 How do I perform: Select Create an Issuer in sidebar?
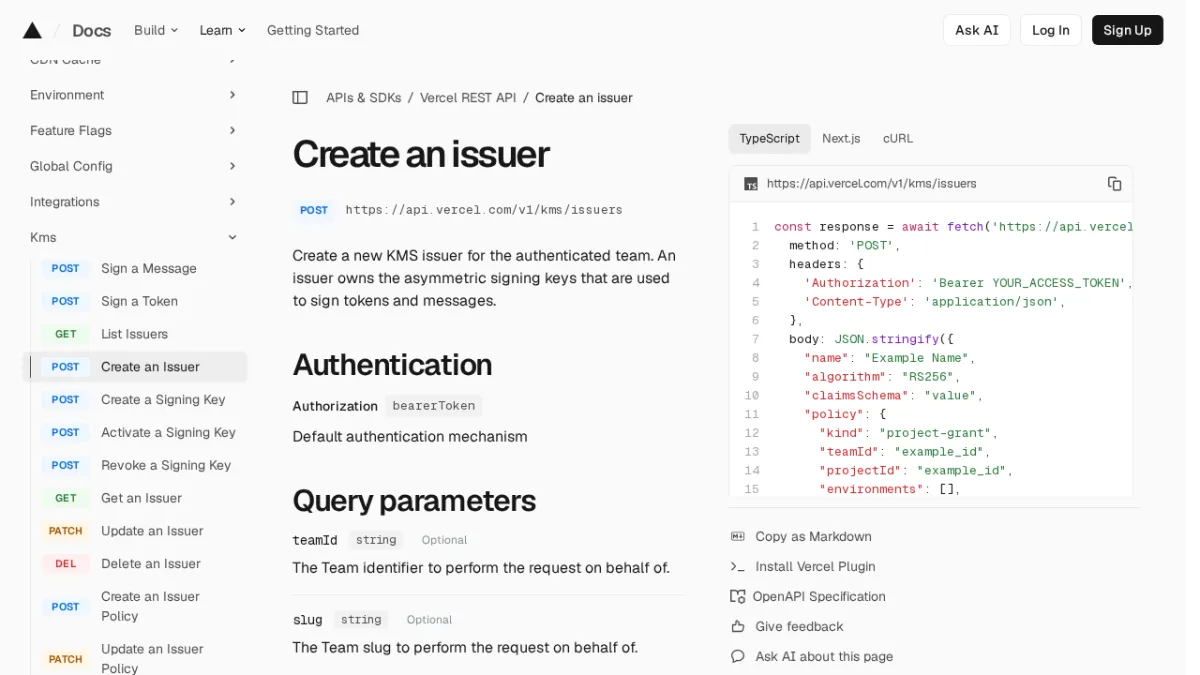point(135,367)
